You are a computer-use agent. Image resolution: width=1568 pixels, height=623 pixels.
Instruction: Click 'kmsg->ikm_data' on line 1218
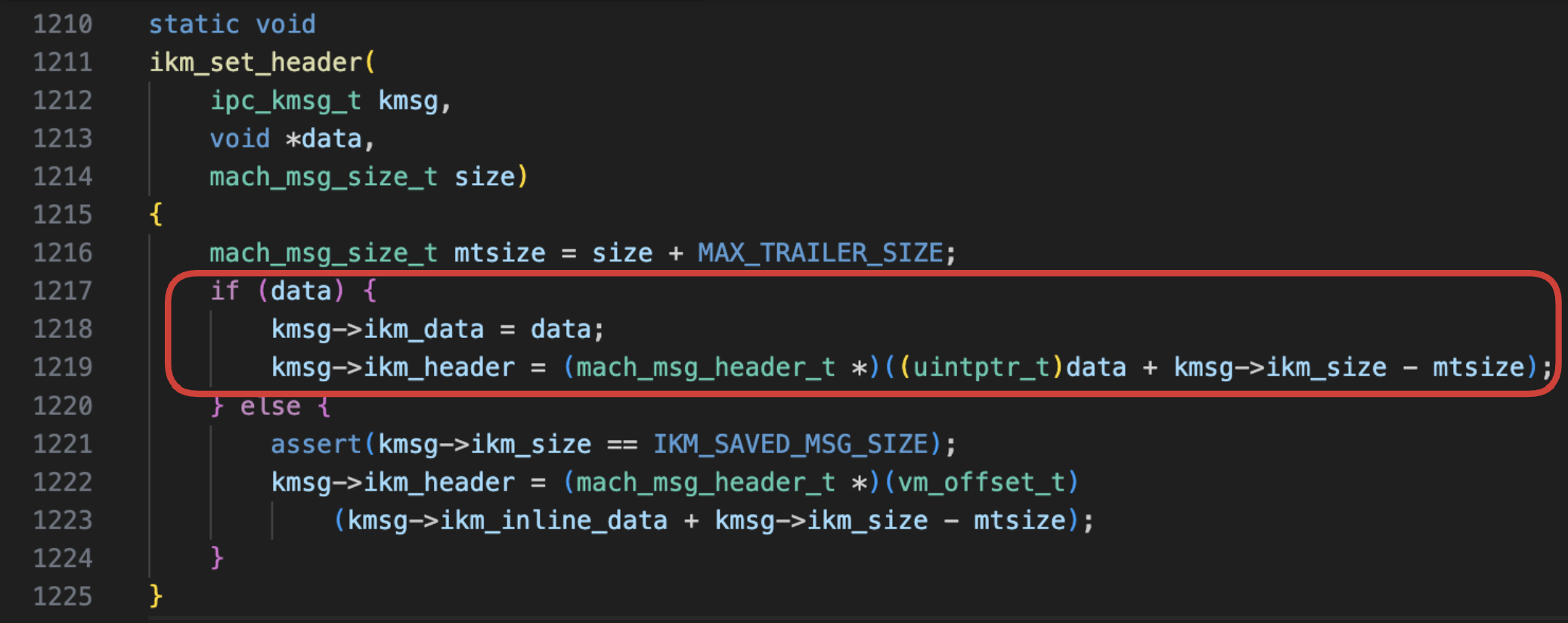coord(378,330)
